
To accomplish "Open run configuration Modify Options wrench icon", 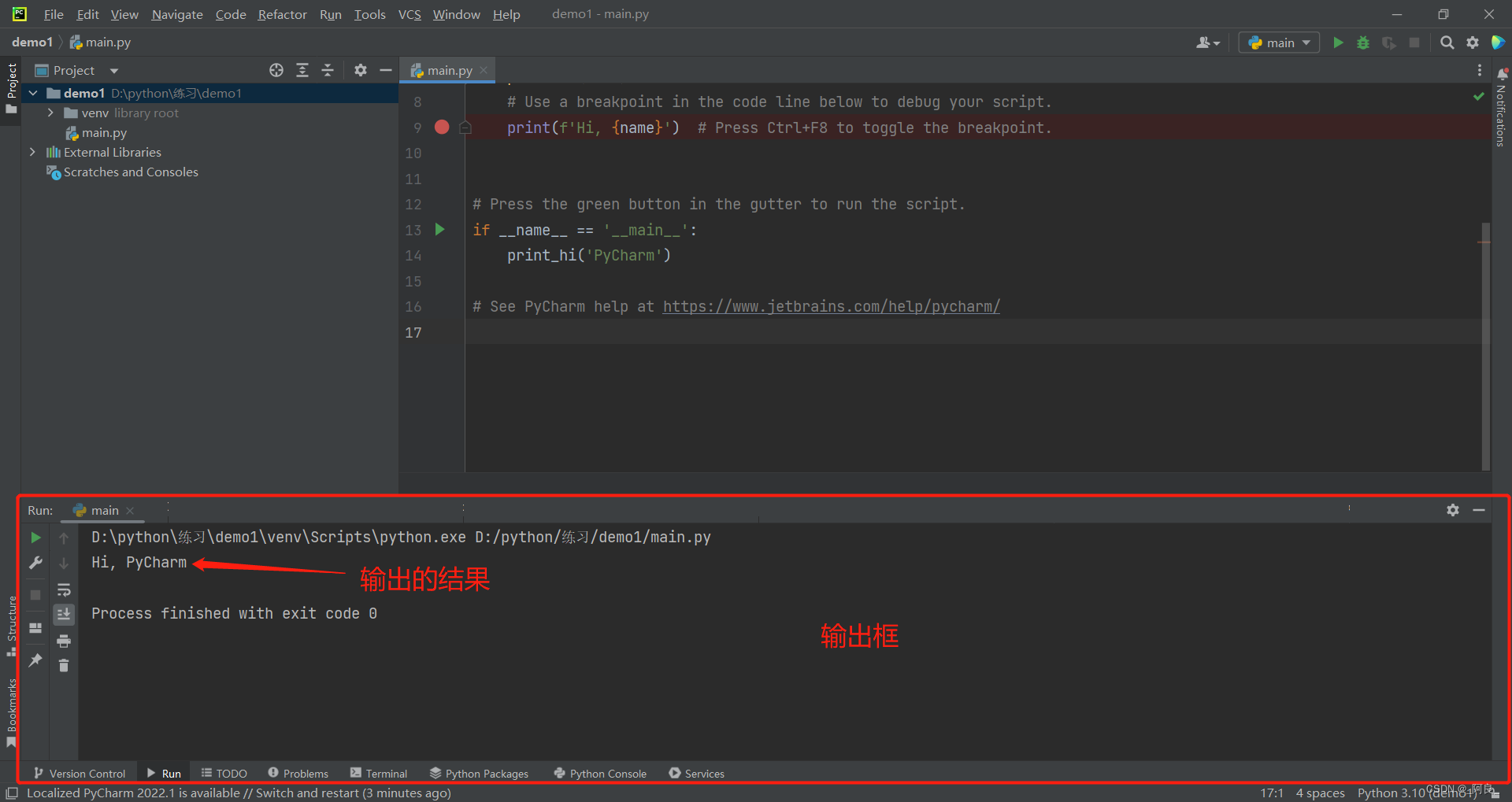I will pos(35,563).
